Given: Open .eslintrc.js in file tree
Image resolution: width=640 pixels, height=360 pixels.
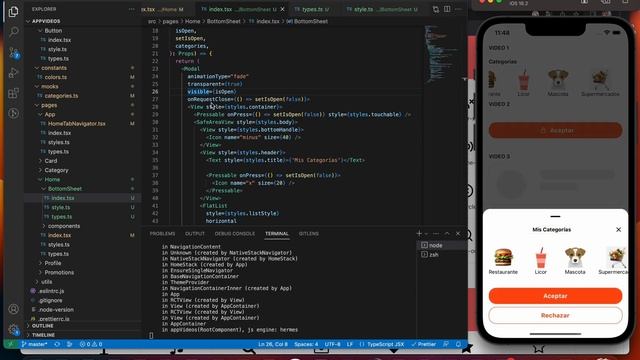Looking at the screenshot, I should click(x=51, y=291).
